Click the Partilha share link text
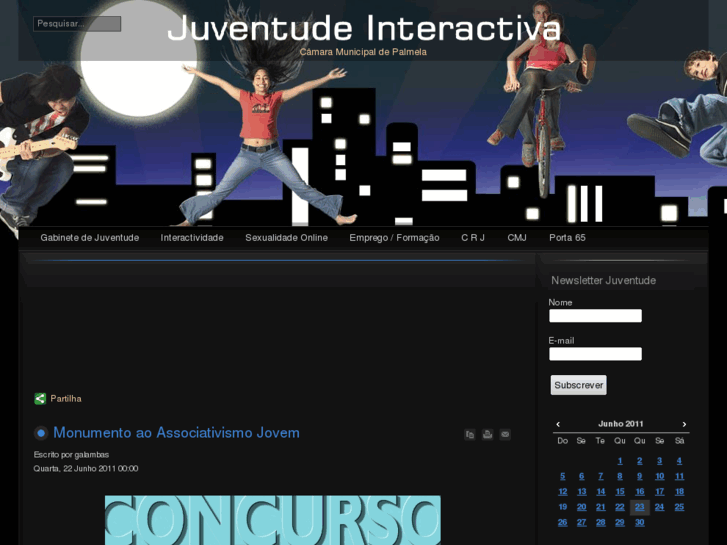The image size is (727, 545). (x=66, y=398)
